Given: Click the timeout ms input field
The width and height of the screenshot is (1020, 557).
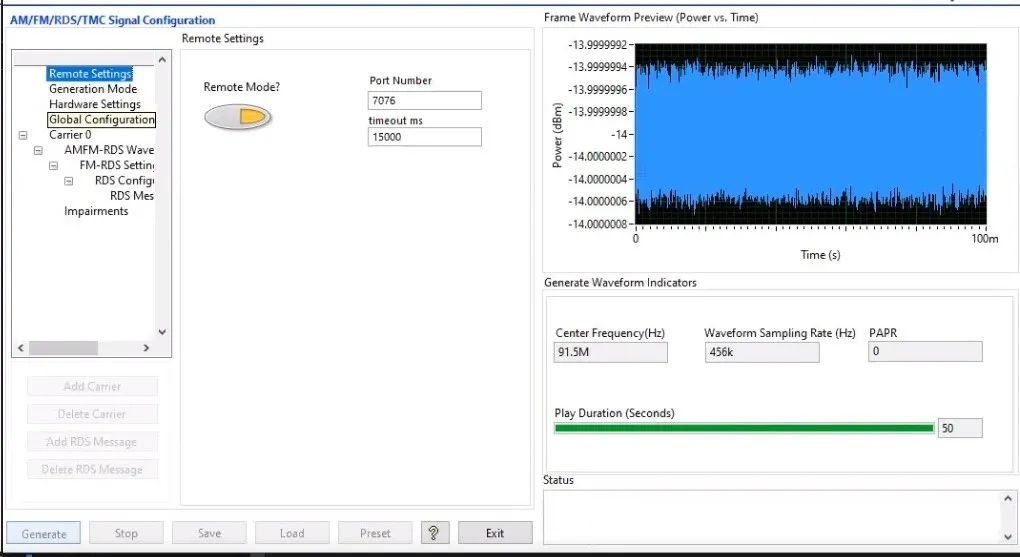Looking at the screenshot, I should [x=425, y=137].
